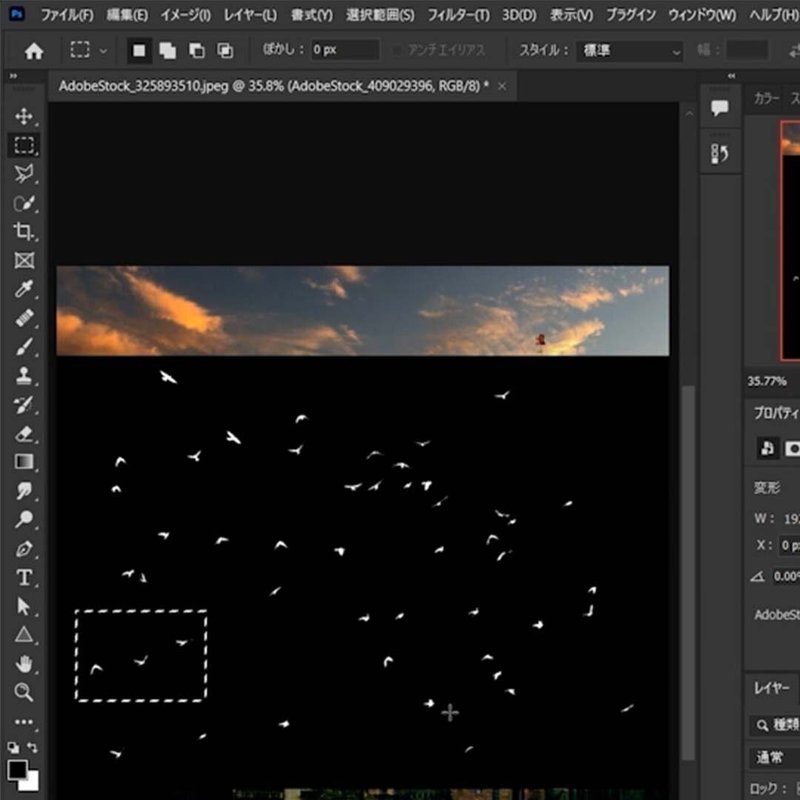Select the Quick Selection tool
Image resolution: width=800 pixels, height=800 pixels.
24,203
